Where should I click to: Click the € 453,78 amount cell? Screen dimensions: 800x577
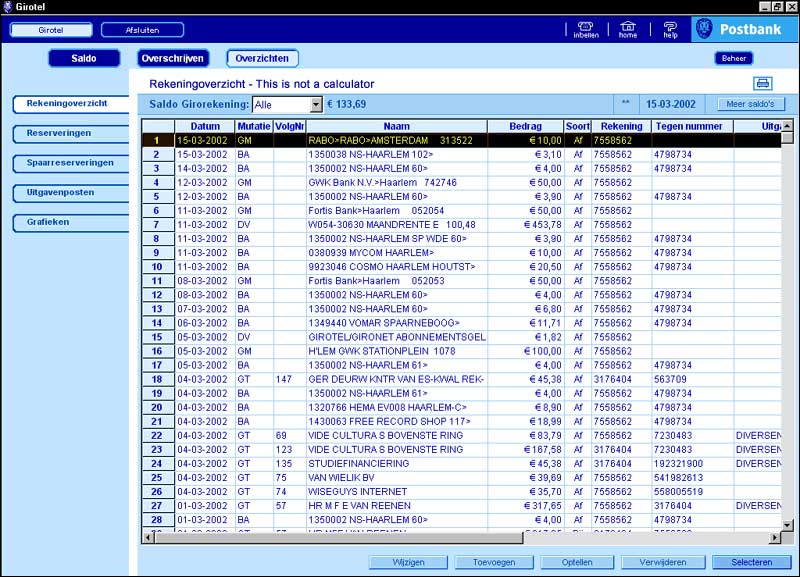[x=526, y=224]
